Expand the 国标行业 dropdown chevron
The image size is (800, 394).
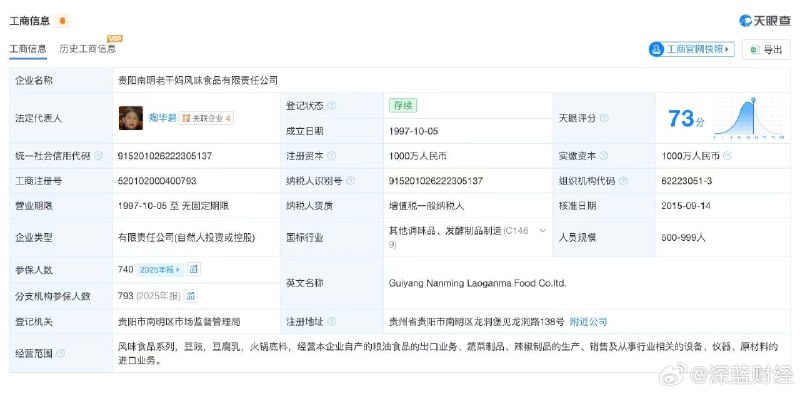click(542, 231)
